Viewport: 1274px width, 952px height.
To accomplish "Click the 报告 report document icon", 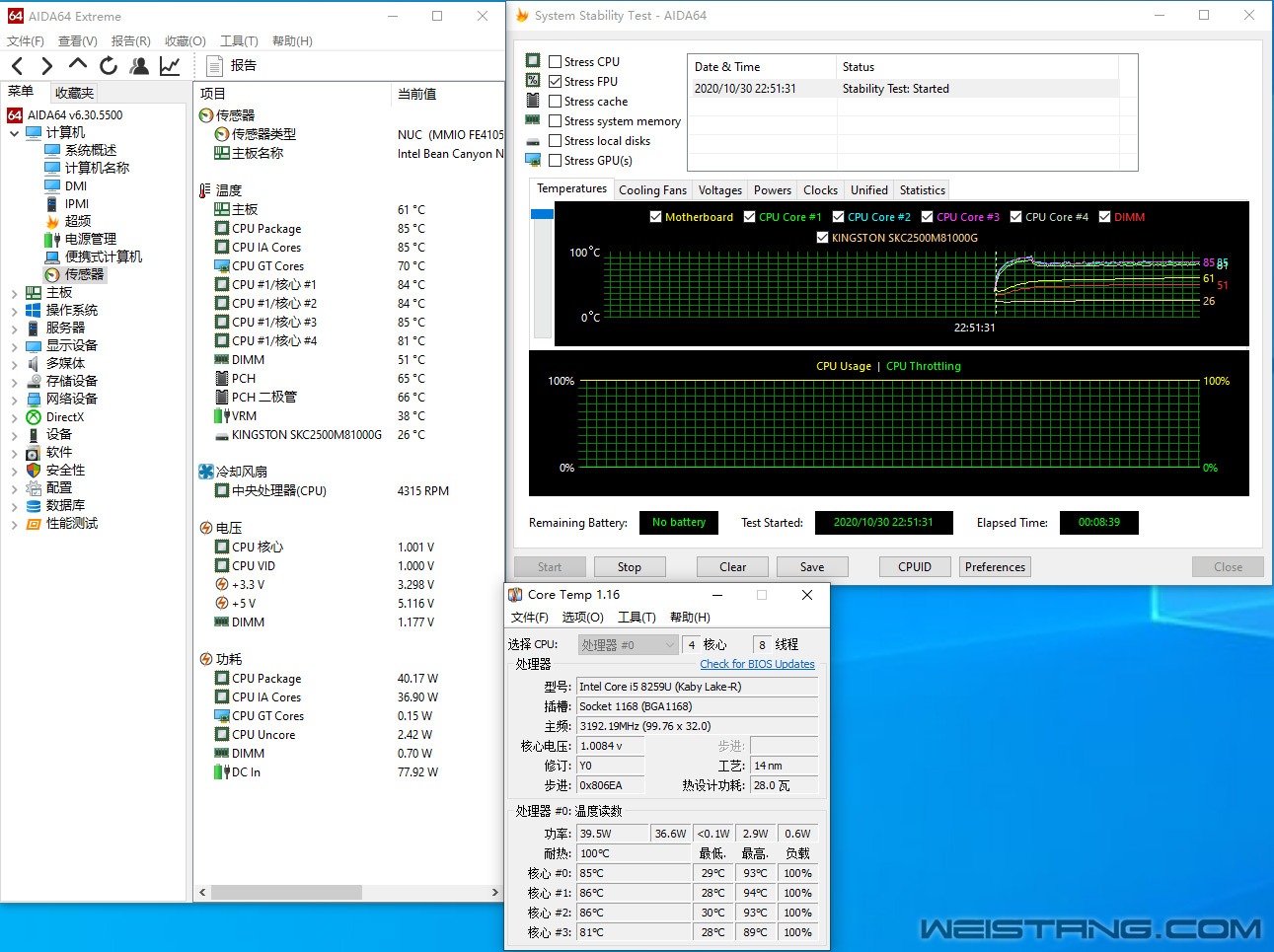I will pyautogui.click(x=214, y=66).
